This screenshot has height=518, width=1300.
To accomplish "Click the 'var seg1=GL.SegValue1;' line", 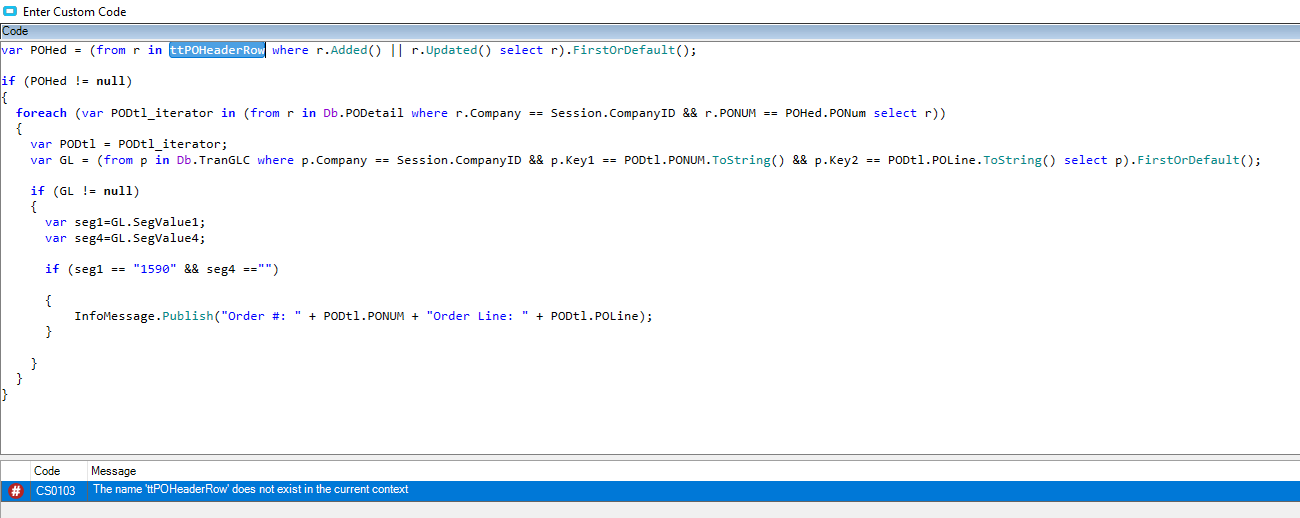I will pyautogui.click(x=125, y=223).
